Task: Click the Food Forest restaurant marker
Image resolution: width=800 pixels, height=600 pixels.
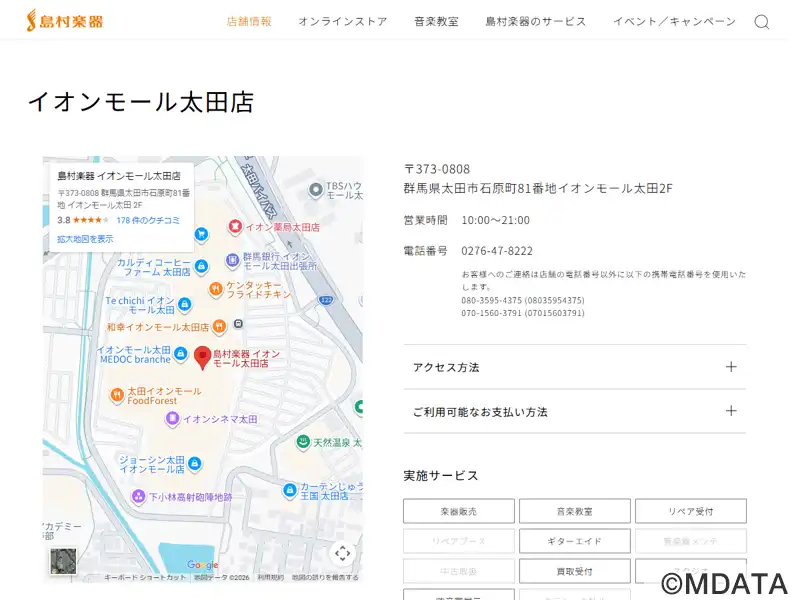Action: coord(117,395)
